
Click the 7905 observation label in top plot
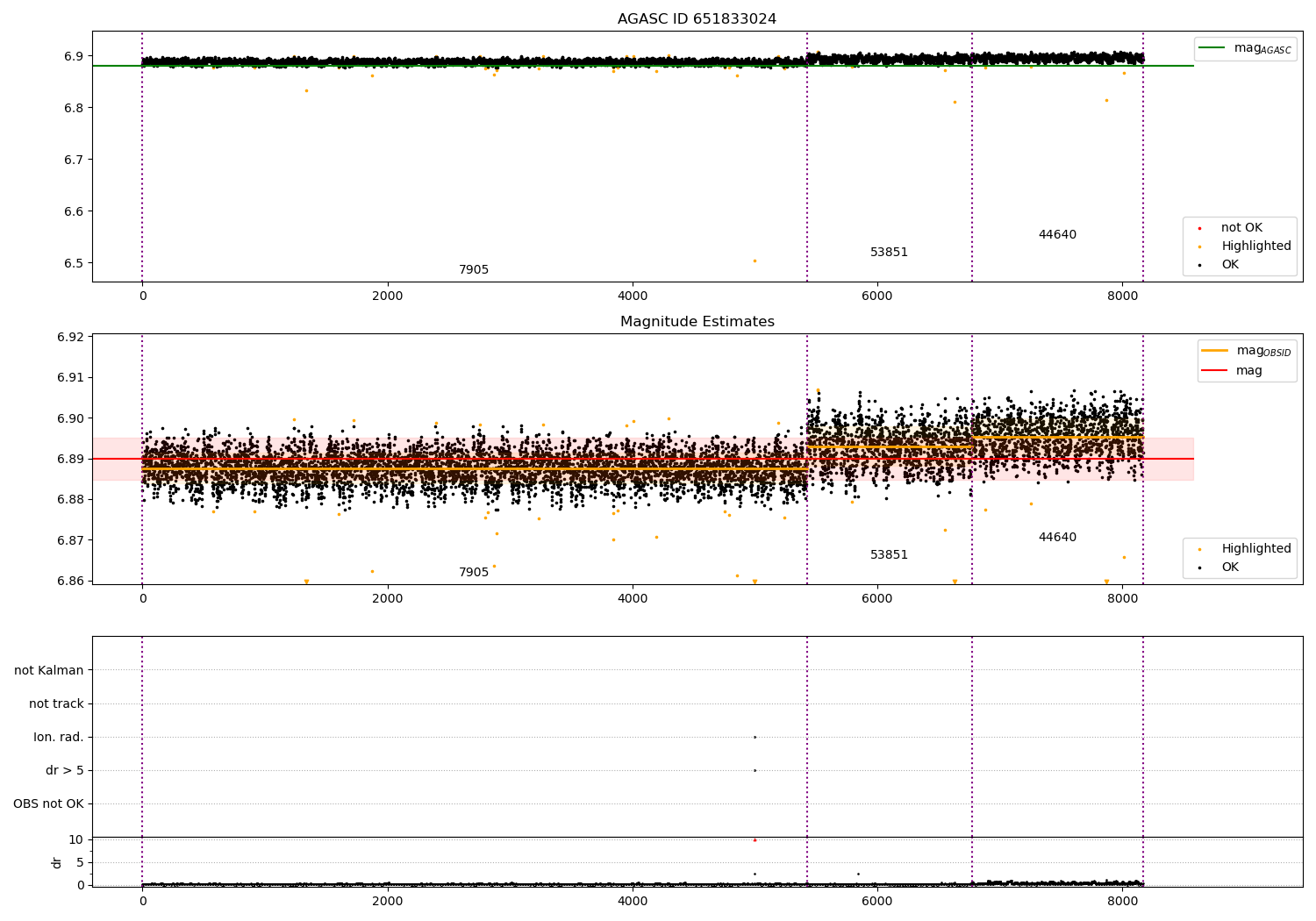(x=474, y=270)
